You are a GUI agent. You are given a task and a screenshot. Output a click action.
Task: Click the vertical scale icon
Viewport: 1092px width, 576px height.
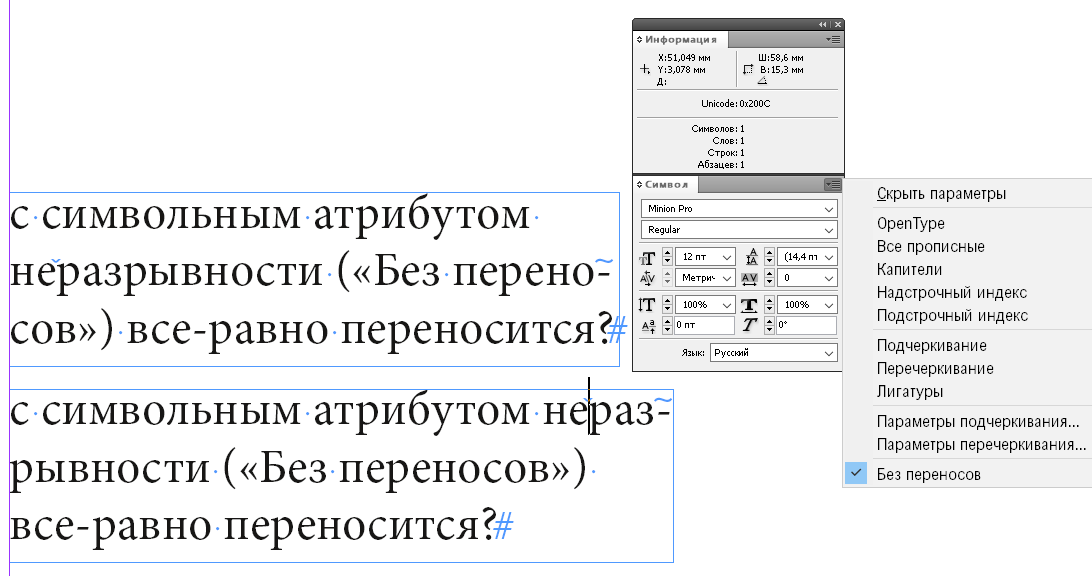point(647,305)
